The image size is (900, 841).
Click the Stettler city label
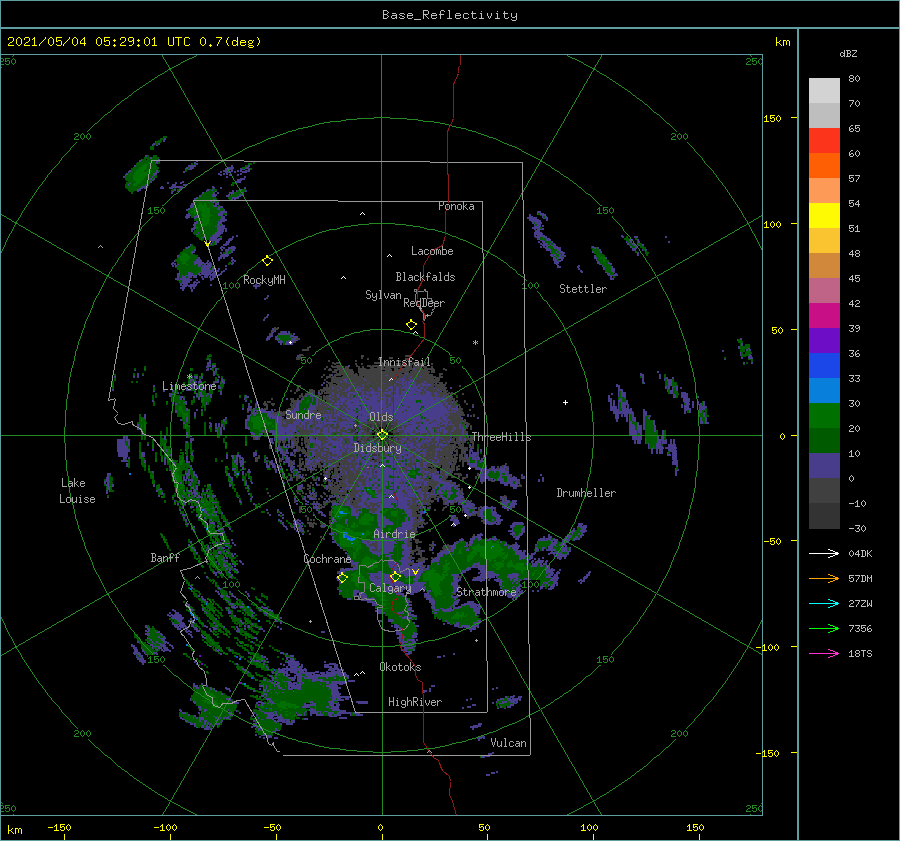point(583,289)
